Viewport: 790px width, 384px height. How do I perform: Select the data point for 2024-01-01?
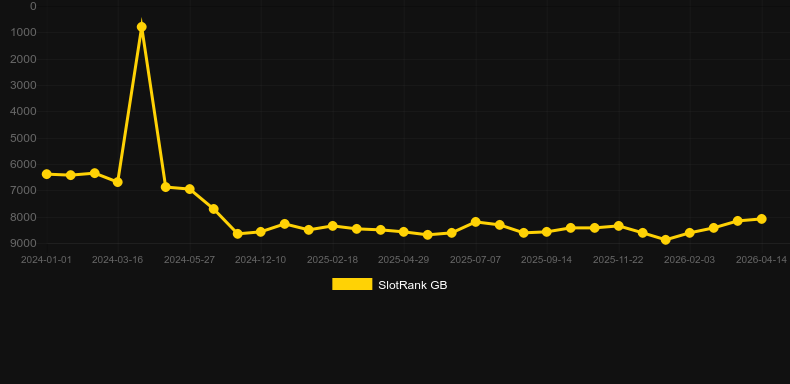coord(47,174)
